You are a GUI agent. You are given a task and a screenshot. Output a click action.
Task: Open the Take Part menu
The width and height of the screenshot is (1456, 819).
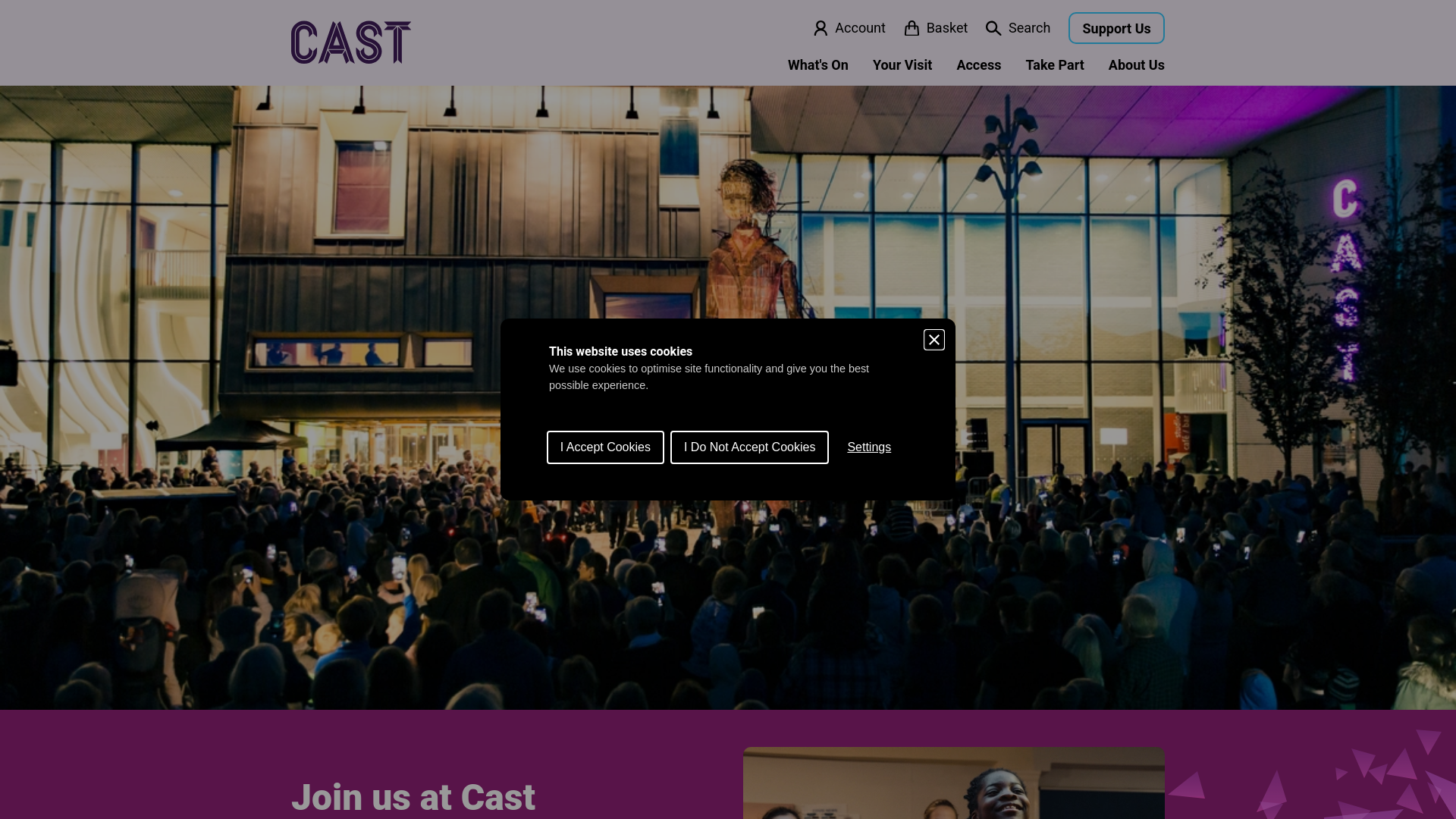point(1055,65)
